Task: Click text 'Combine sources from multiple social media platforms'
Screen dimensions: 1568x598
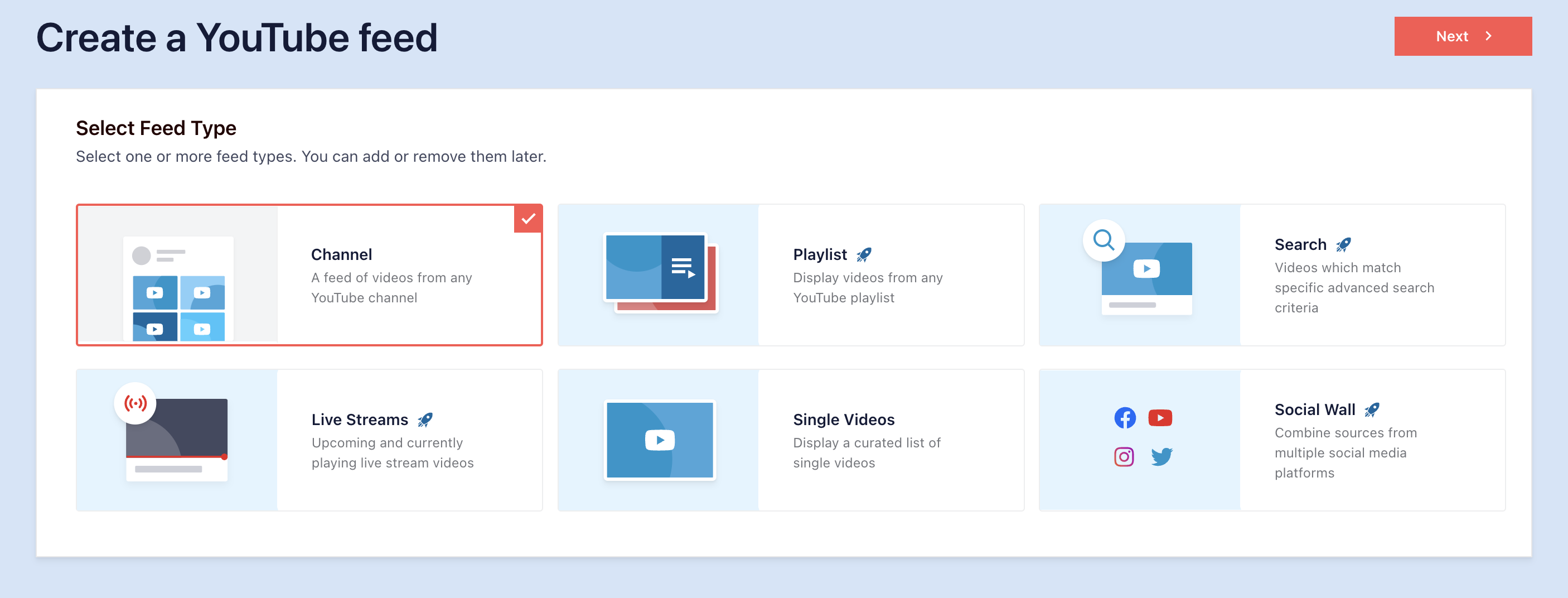Action: pyautogui.click(x=1346, y=452)
